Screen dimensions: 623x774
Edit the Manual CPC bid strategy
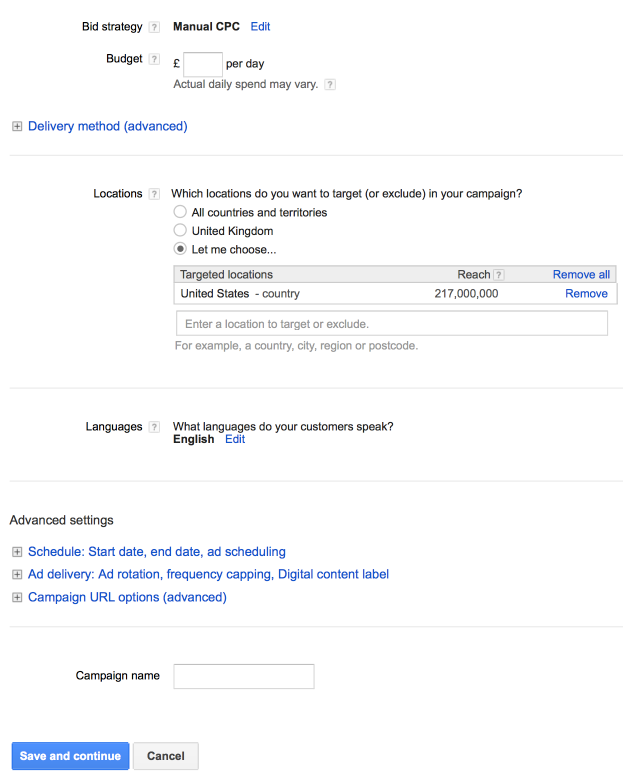(x=260, y=27)
